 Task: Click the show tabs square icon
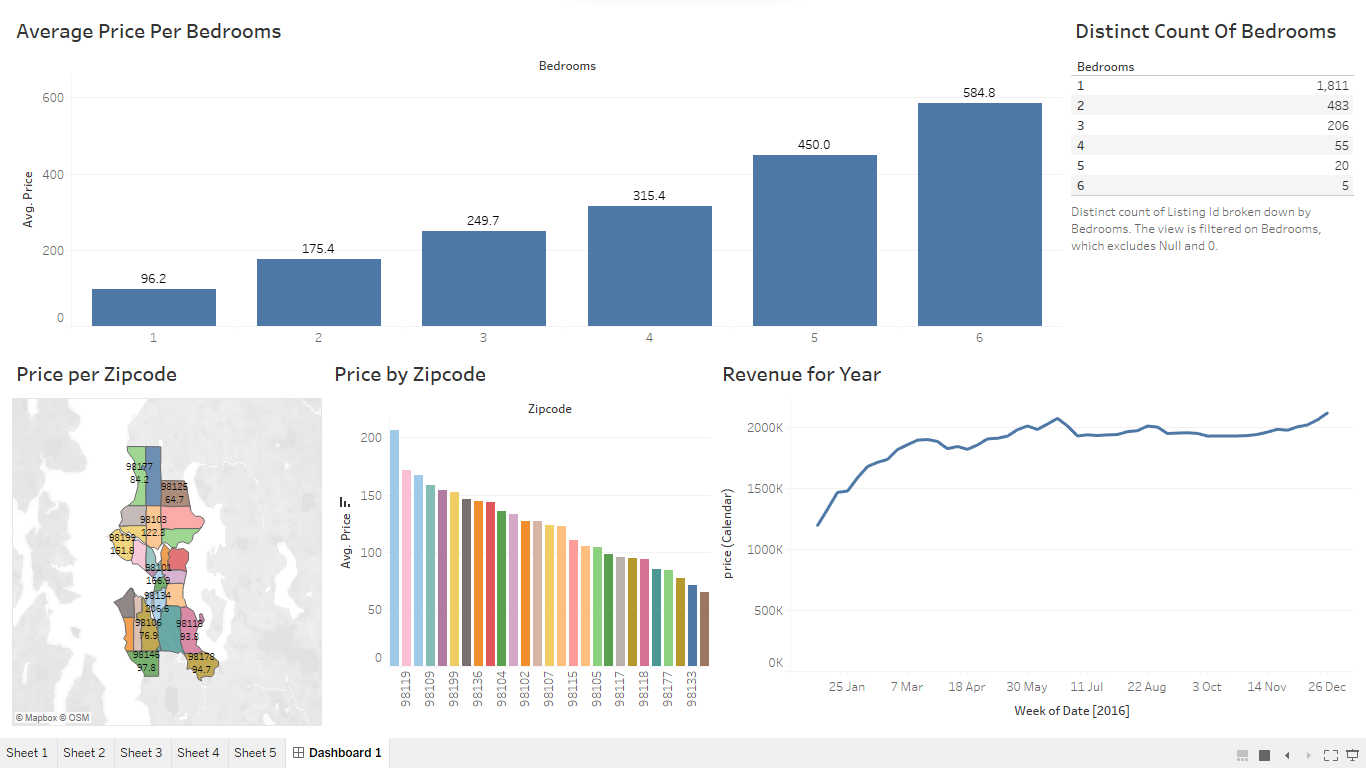point(1264,755)
